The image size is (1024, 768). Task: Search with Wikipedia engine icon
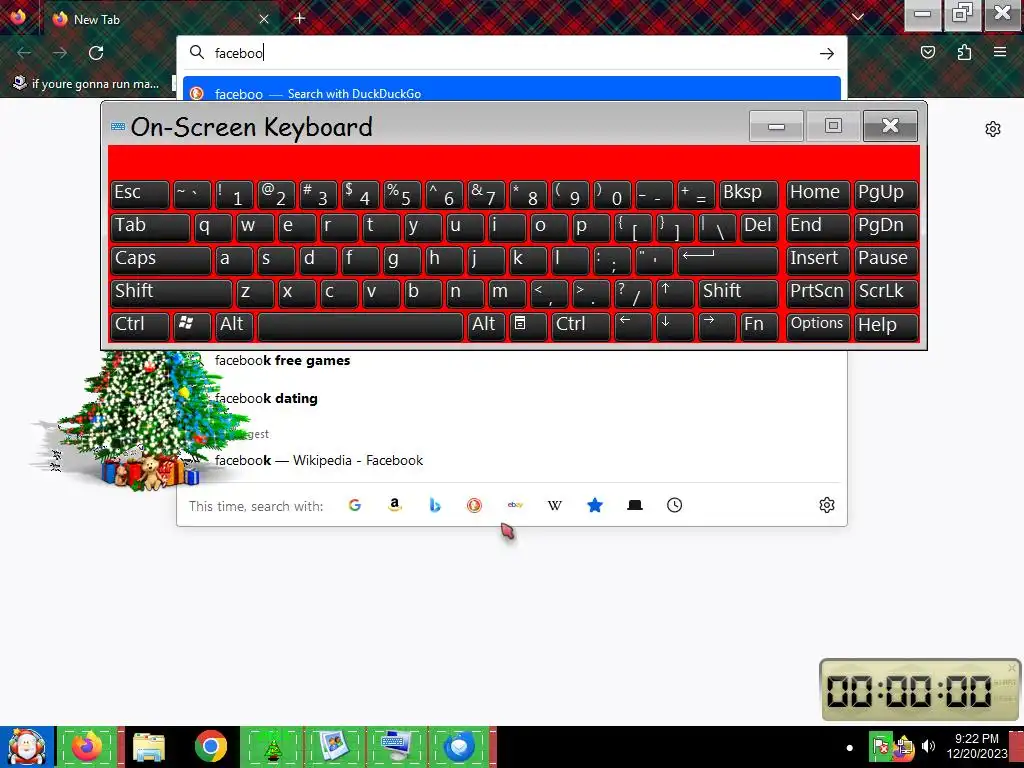[x=554, y=505]
